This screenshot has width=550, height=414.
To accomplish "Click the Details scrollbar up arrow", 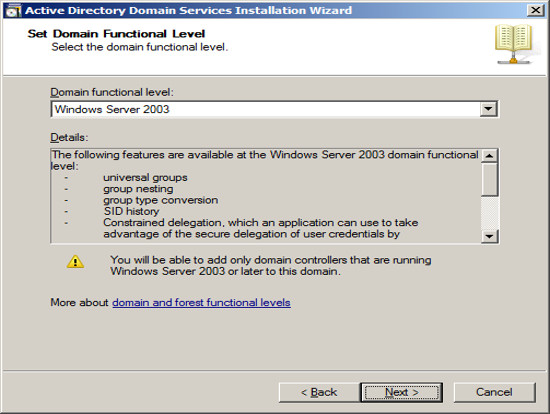I will click(x=490, y=155).
